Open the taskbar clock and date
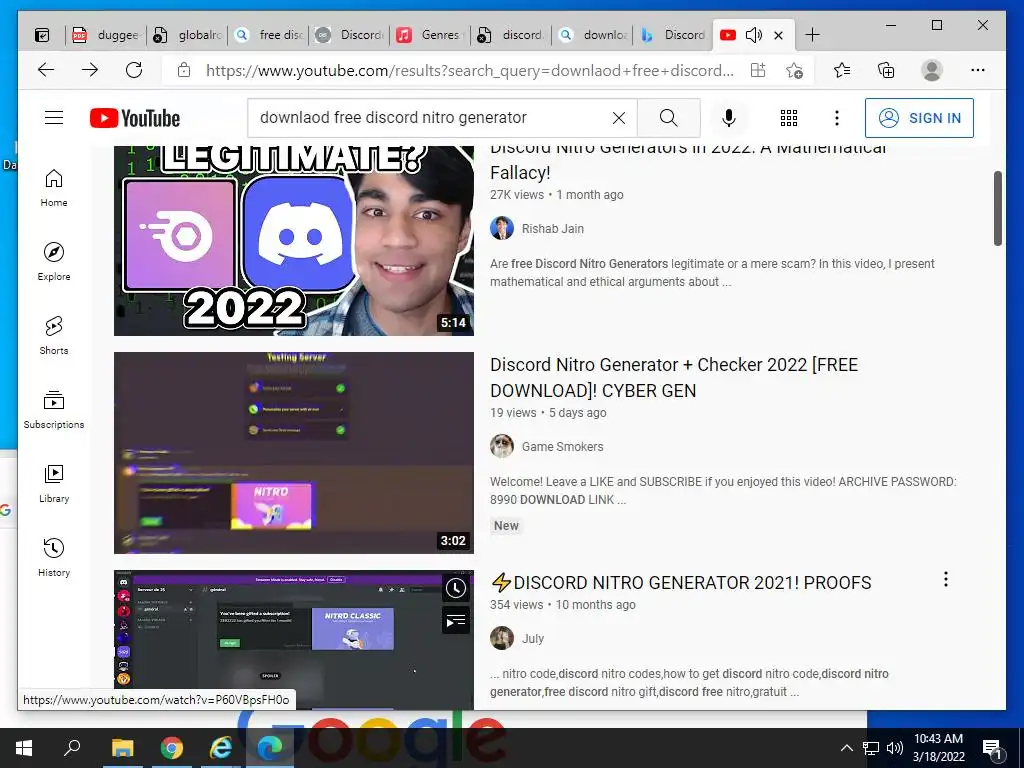Image resolution: width=1024 pixels, height=768 pixels. point(938,748)
